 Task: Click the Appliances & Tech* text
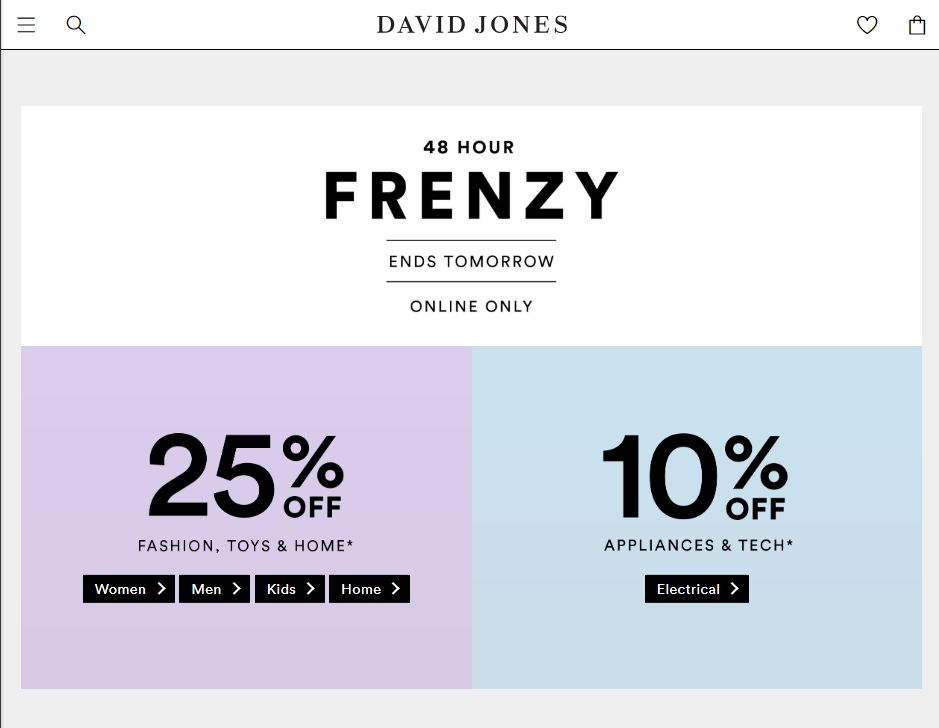coord(698,546)
